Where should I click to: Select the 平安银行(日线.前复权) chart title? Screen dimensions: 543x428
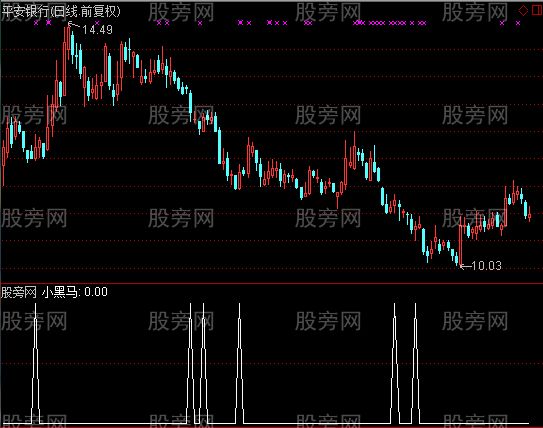point(61,11)
